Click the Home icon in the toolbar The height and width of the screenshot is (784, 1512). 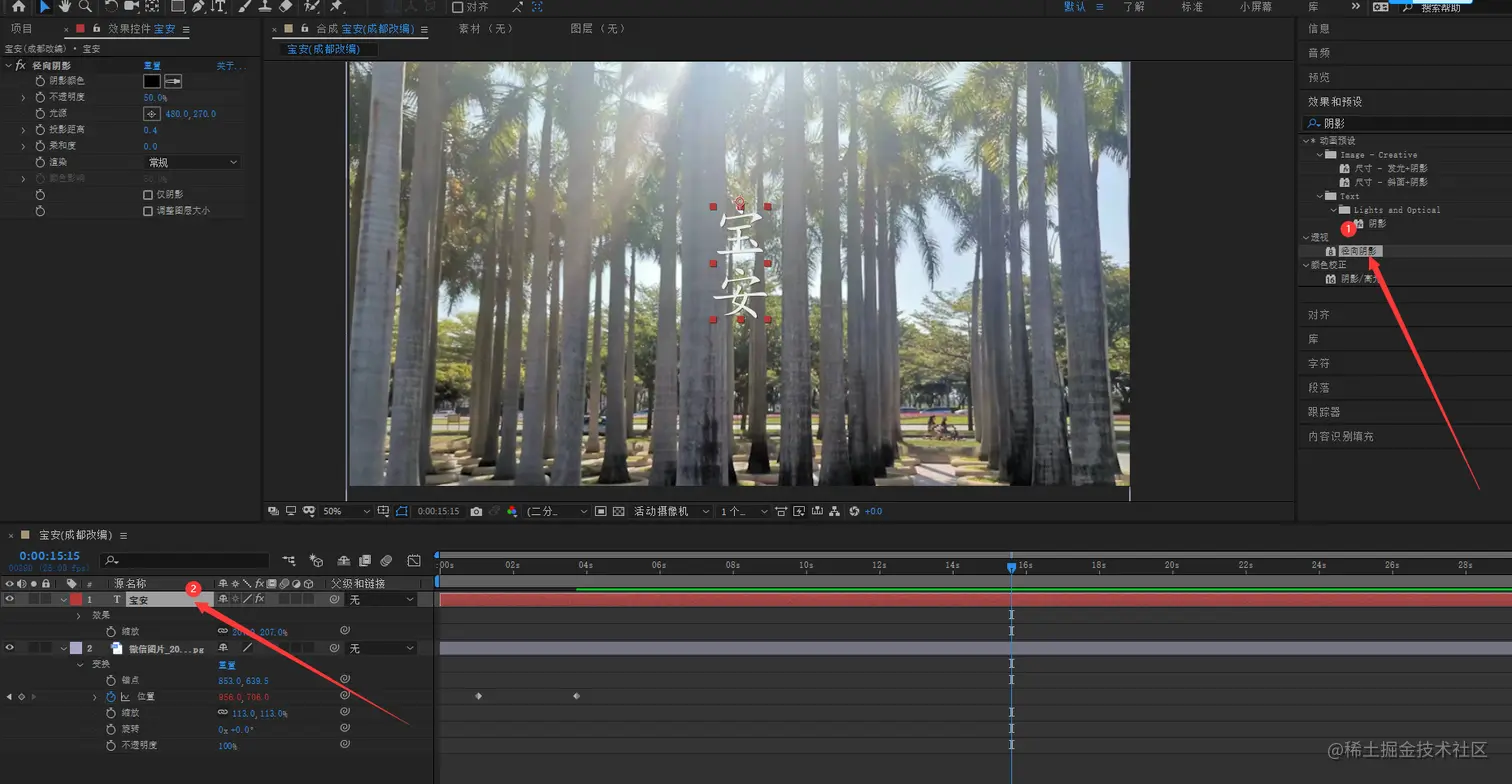18,6
